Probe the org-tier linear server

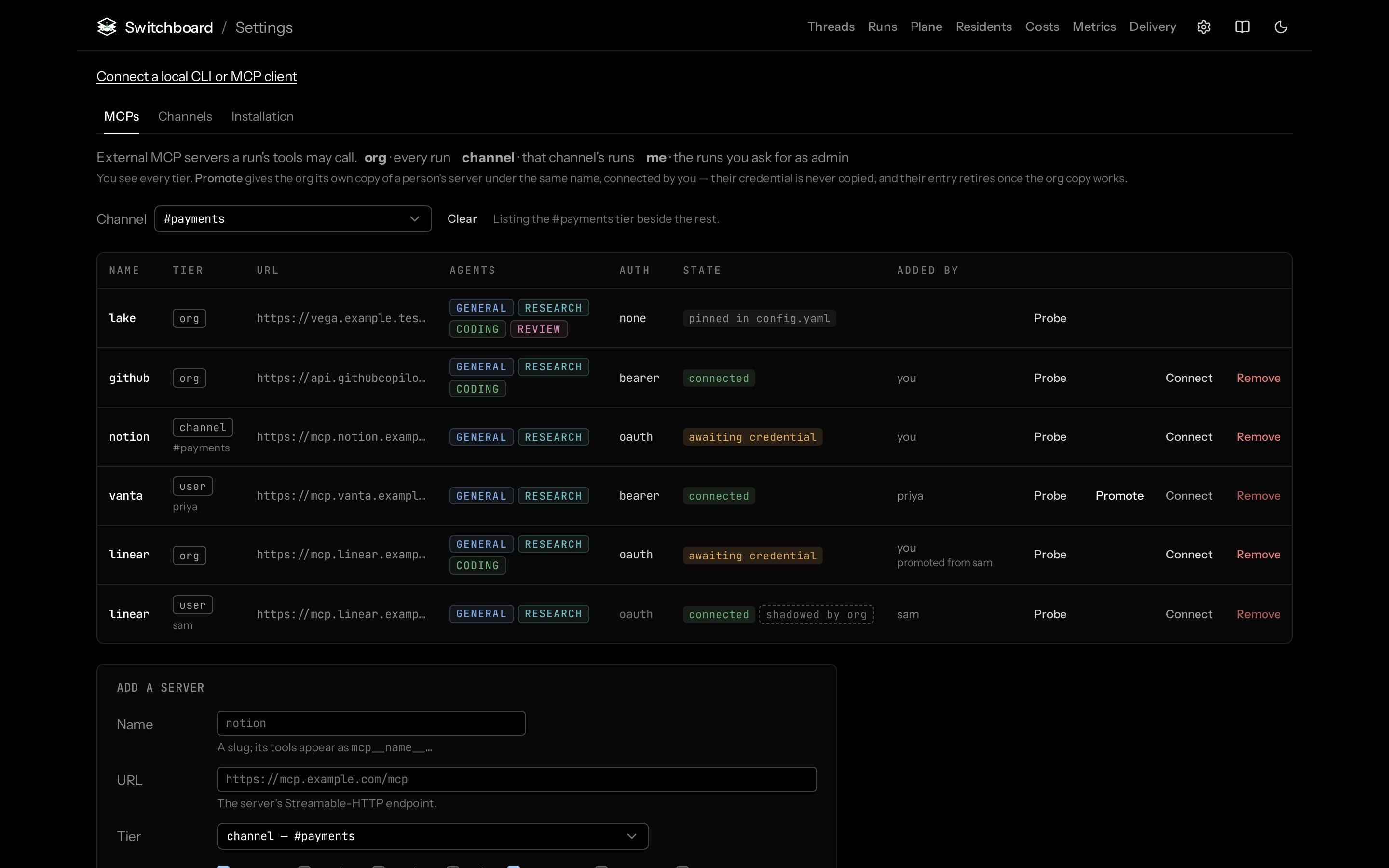[x=1050, y=555]
